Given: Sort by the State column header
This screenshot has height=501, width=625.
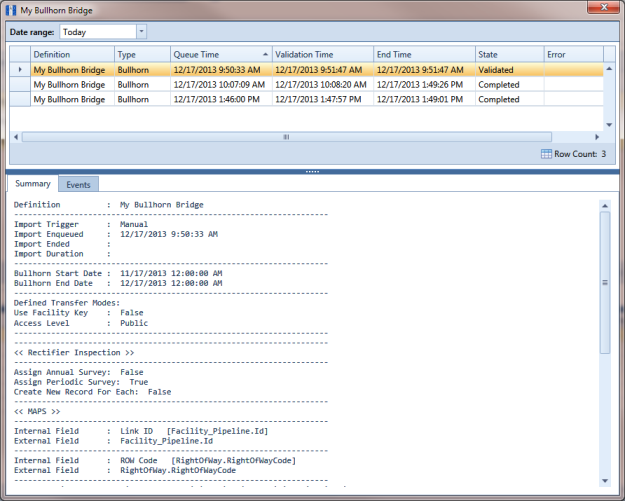Looking at the screenshot, I should point(509,54).
